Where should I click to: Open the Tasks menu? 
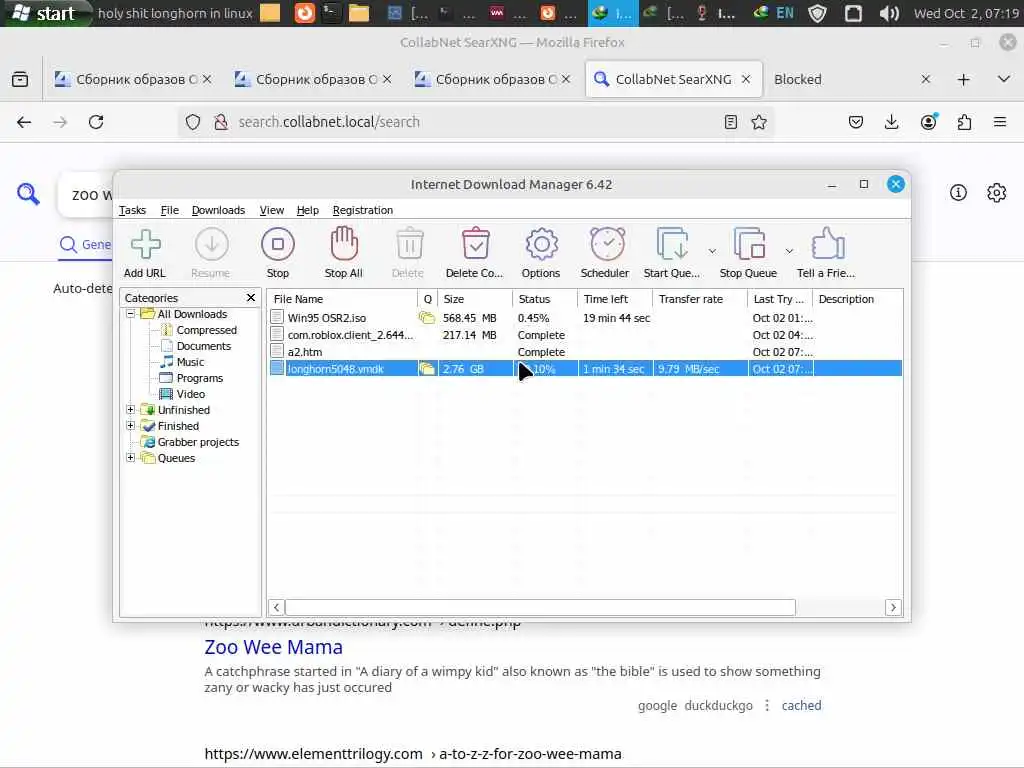click(x=132, y=210)
